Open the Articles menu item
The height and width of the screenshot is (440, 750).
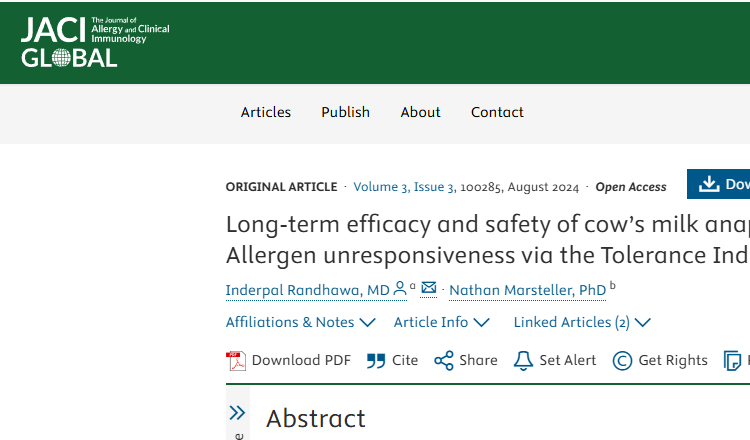[265, 112]
